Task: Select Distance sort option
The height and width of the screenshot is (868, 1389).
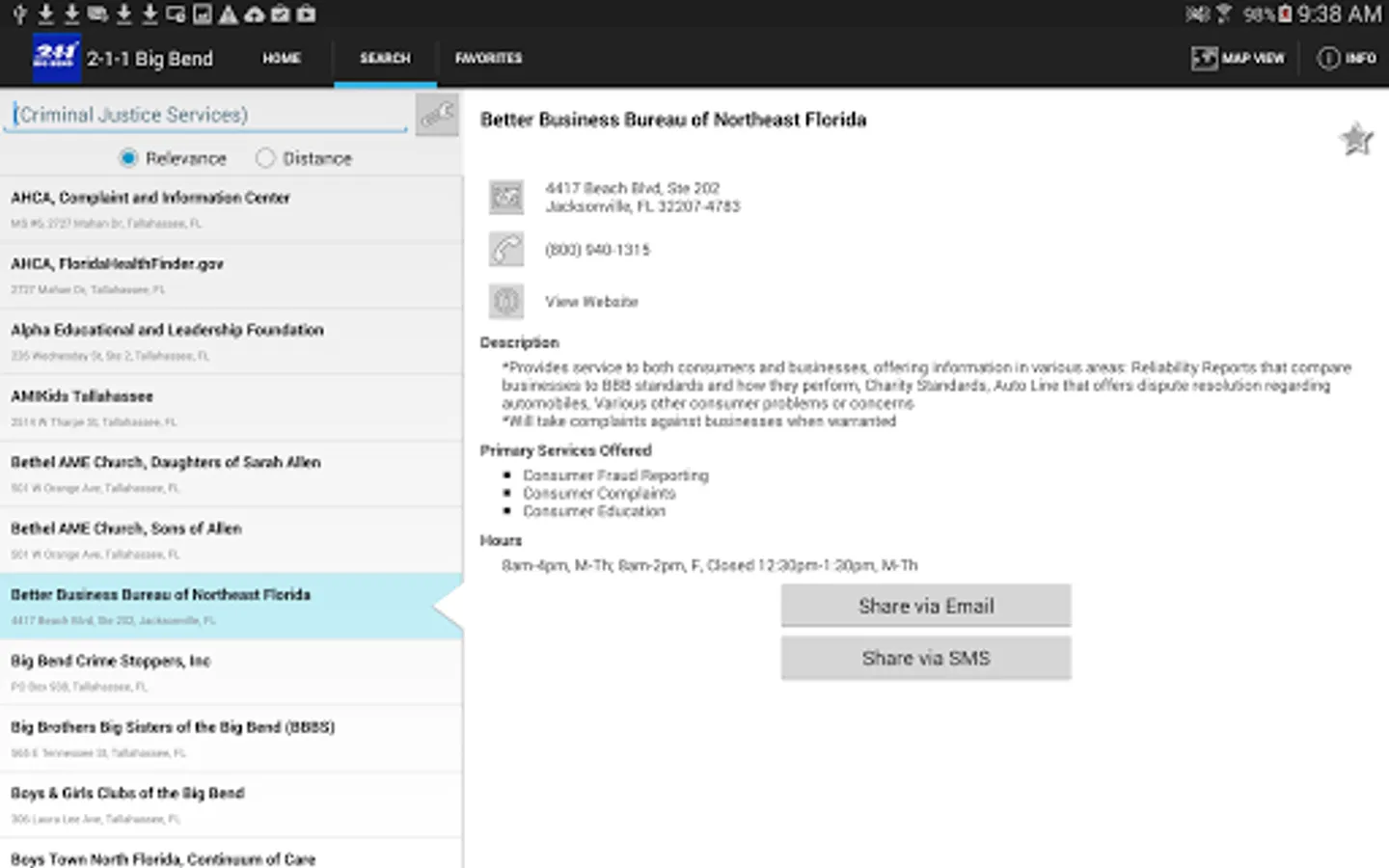Action: [304, 158]
